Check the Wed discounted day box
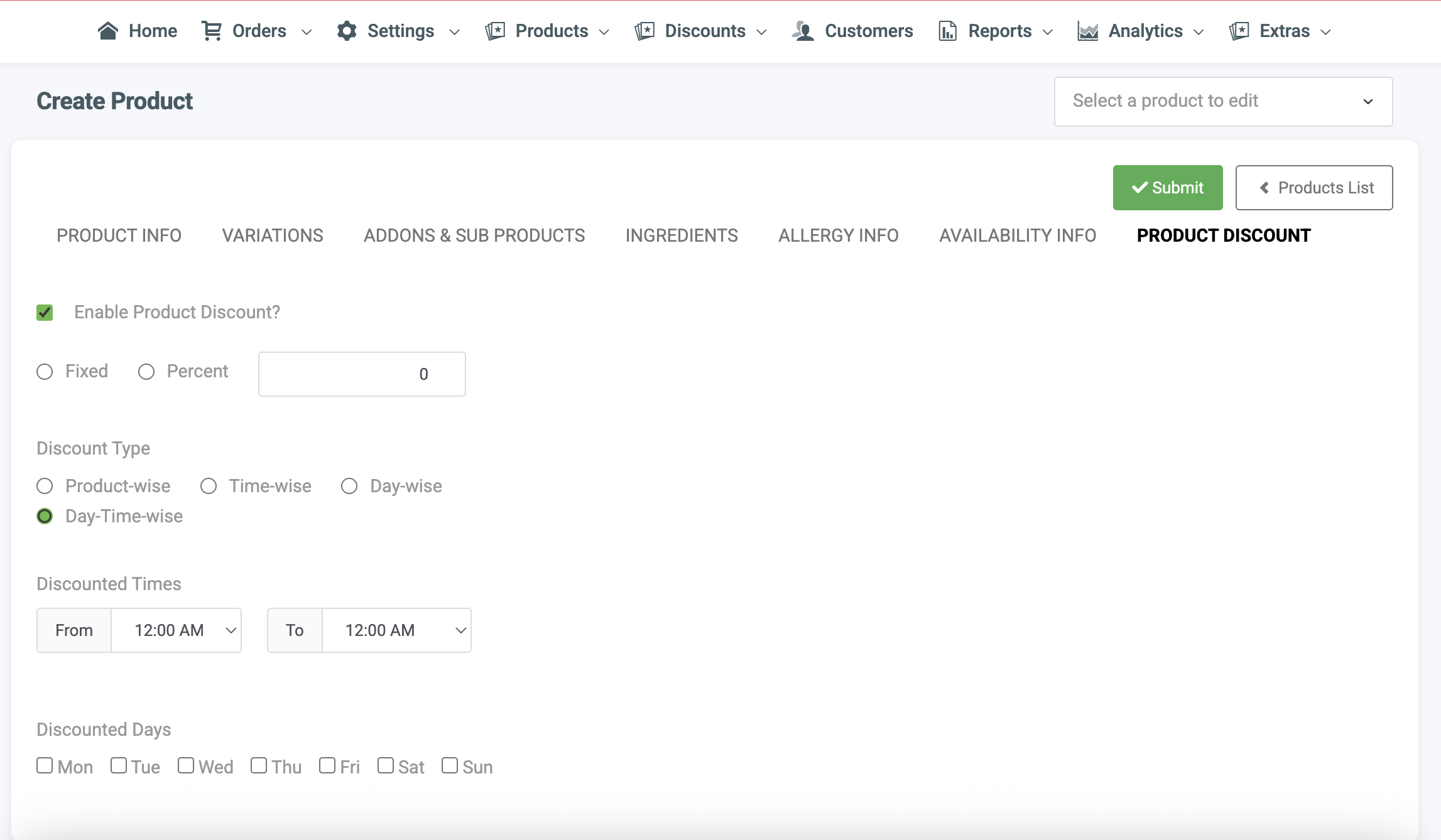The height and width of the screenshot is (840, 1441). [186, 766]
